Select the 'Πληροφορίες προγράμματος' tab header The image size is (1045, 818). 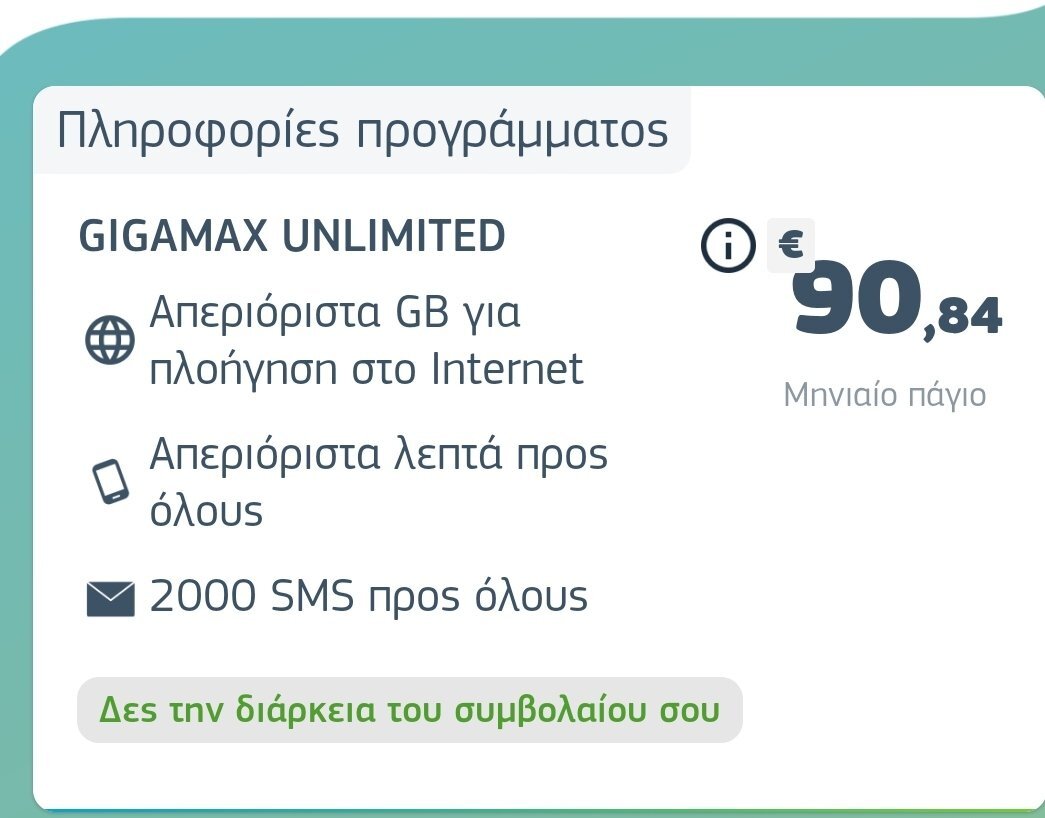pos(362,130)
